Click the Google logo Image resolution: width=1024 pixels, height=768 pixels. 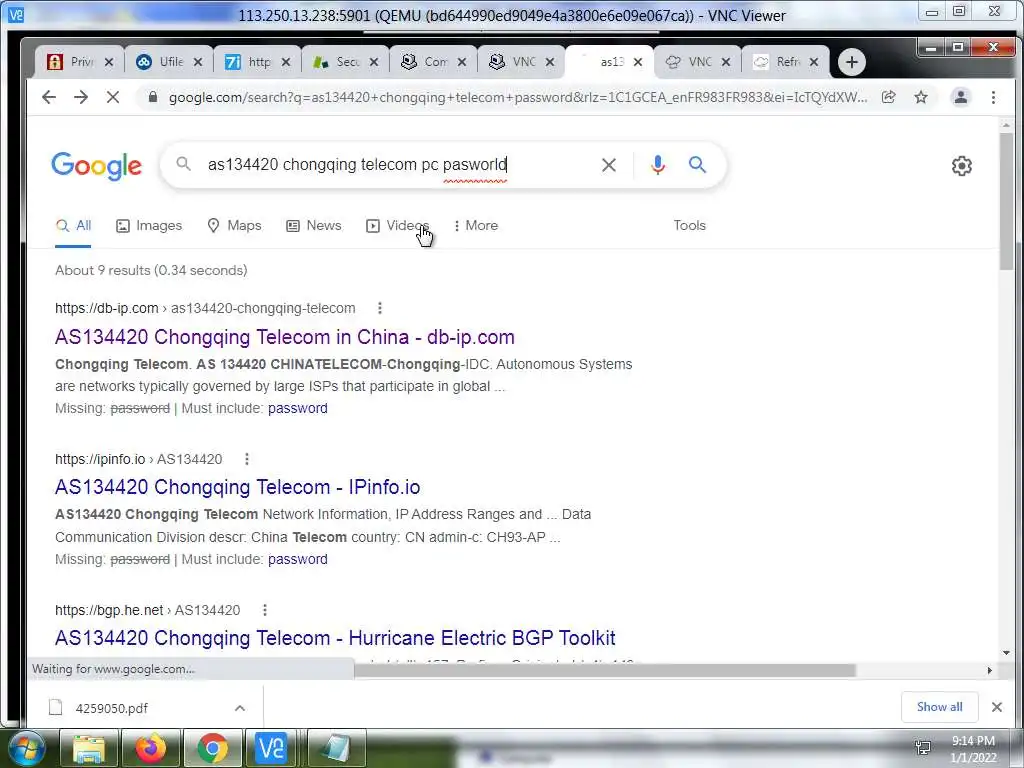(97, 165)
